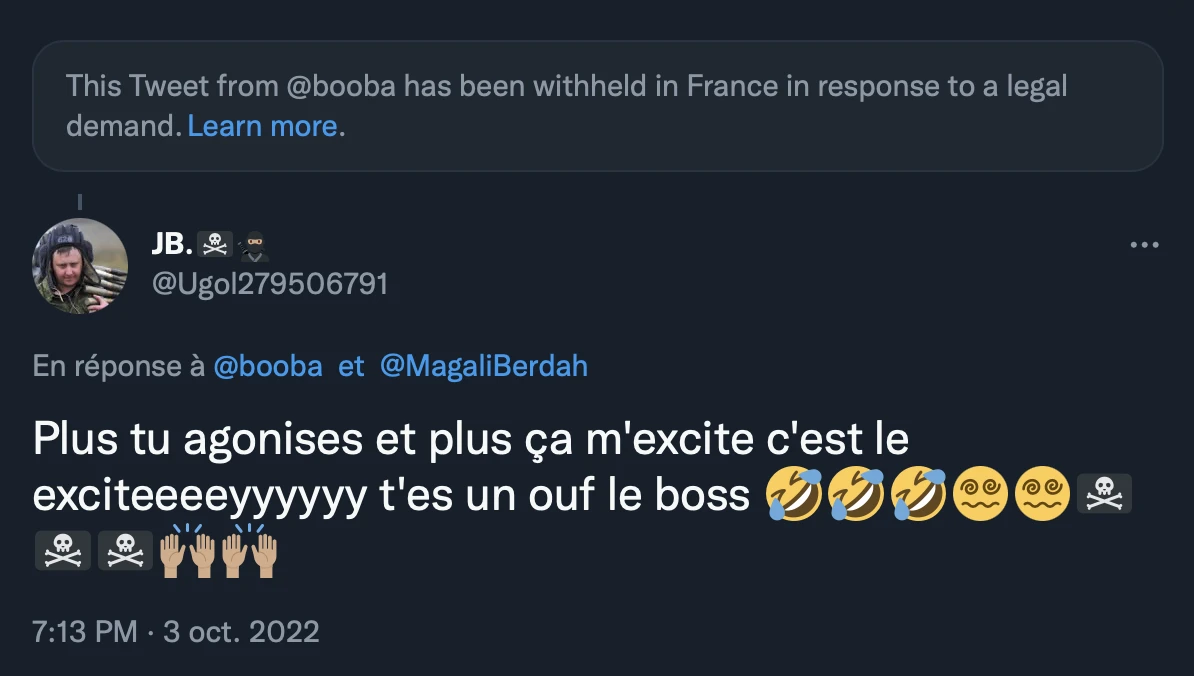
Task: Open the Learn more link
Action: [262, 126]
